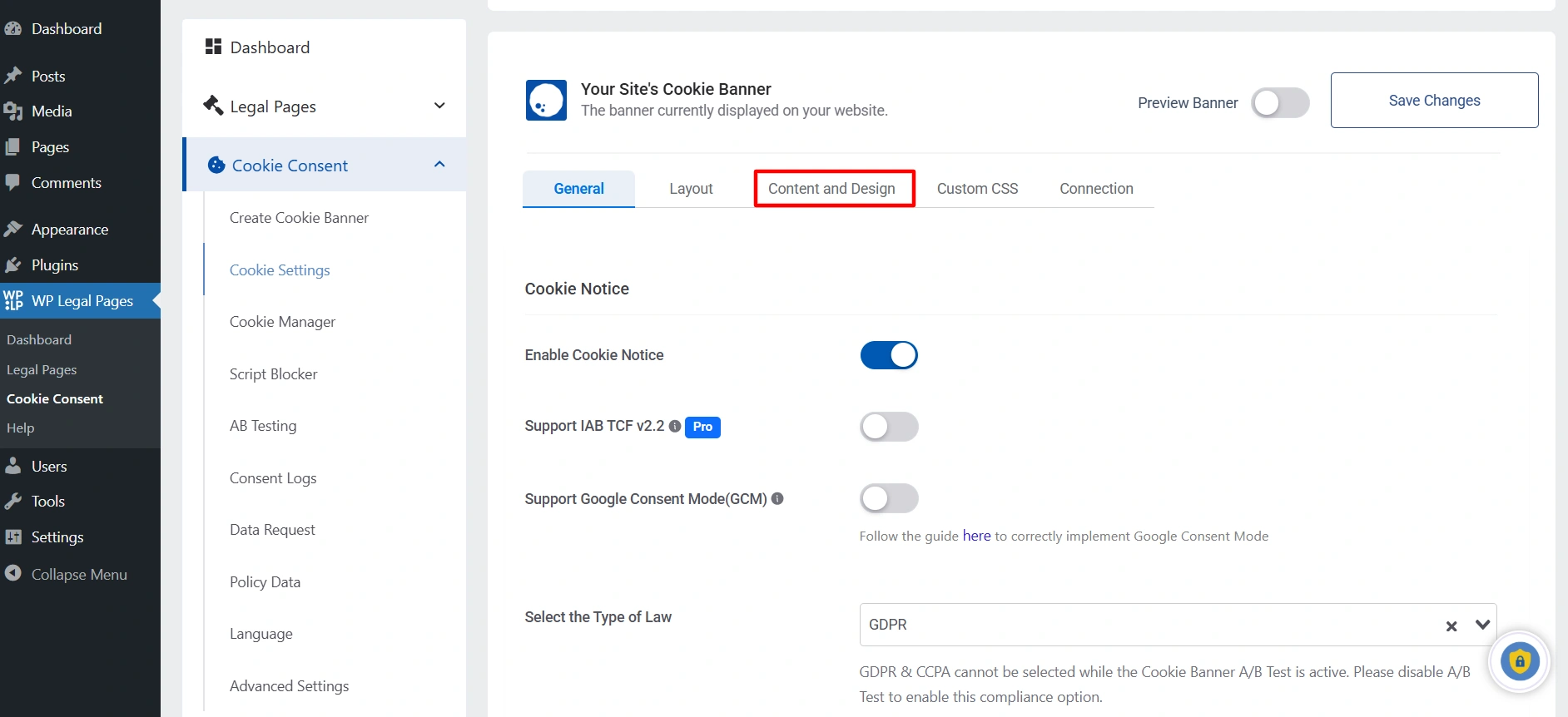
Task: Click the floating shield lock badge
Action: tap(1519, 662)
